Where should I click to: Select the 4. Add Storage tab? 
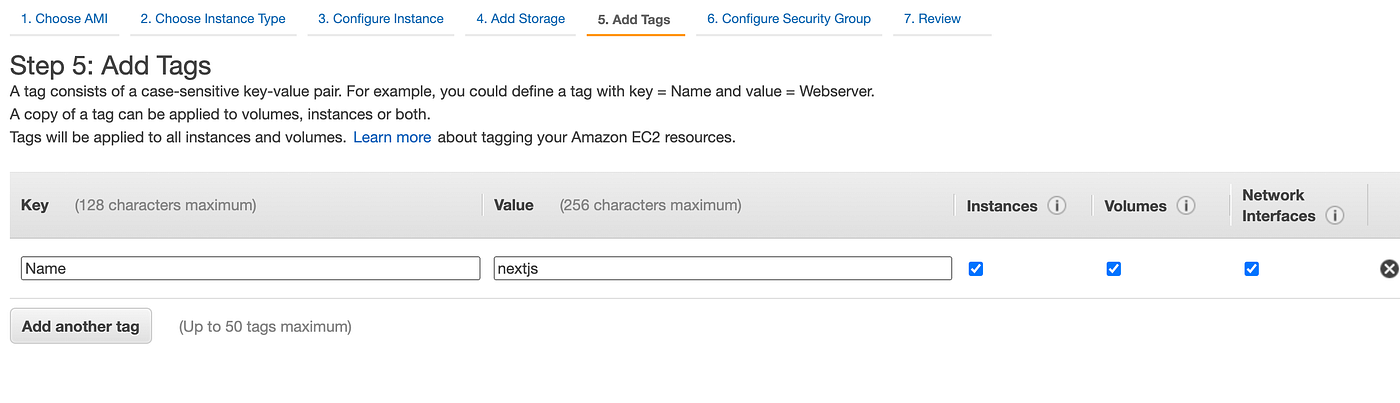click(520, 19)
